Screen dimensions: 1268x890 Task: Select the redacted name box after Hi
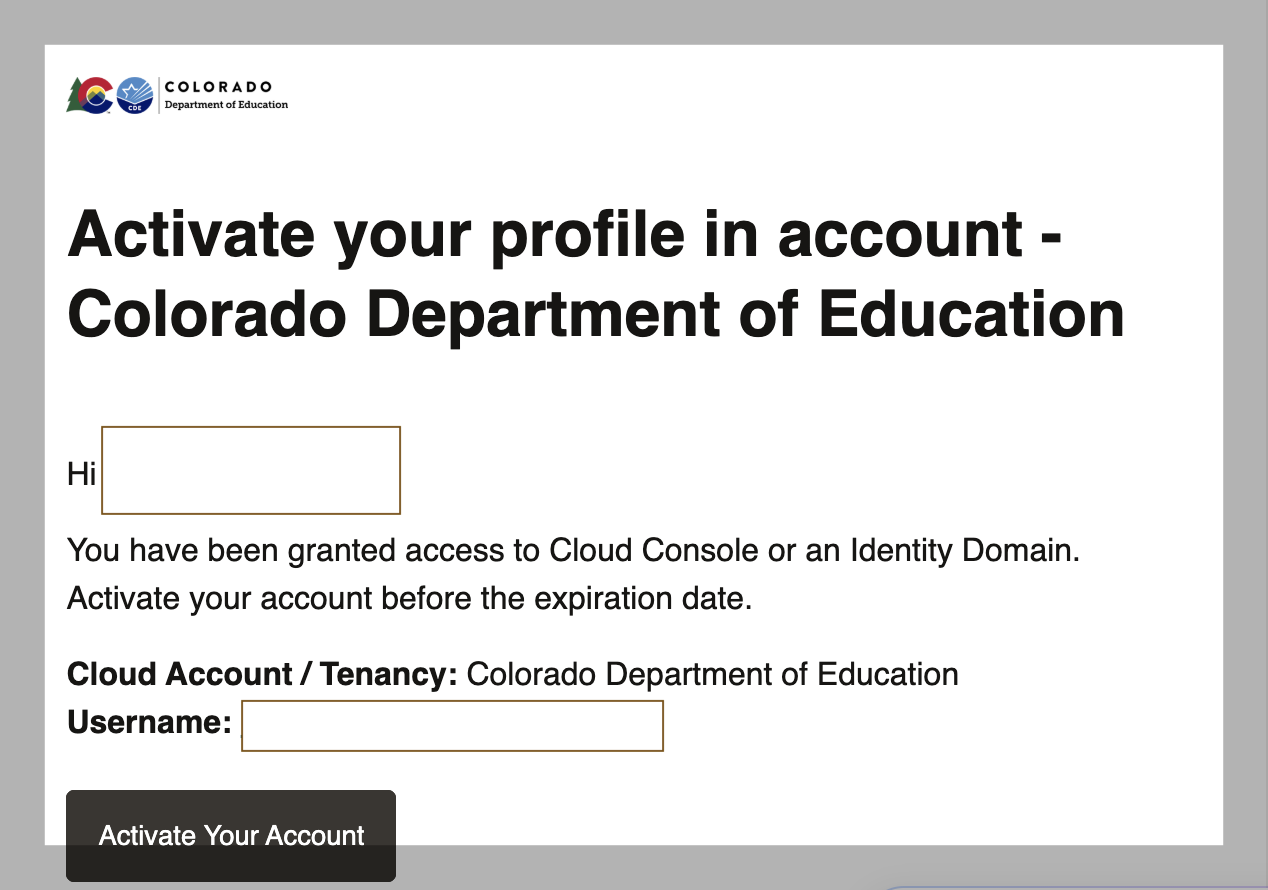pyautogui.click(x=251, y=470)
